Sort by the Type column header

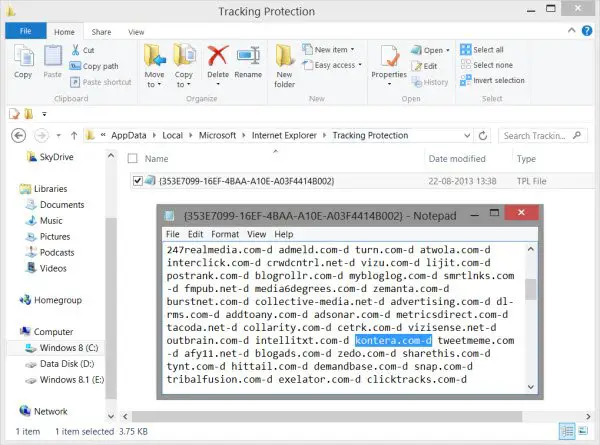[x=527, y=158]
